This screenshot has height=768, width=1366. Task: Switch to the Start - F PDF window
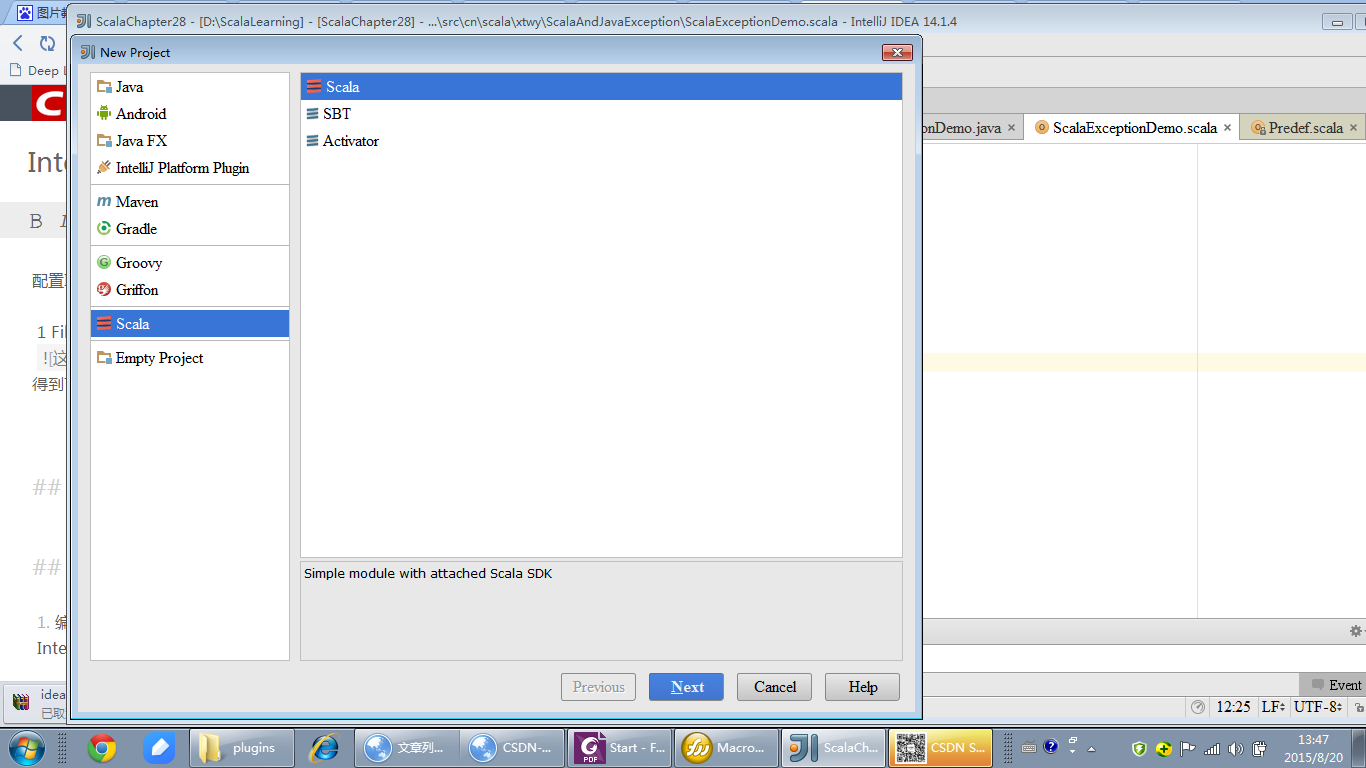point(620,747)
